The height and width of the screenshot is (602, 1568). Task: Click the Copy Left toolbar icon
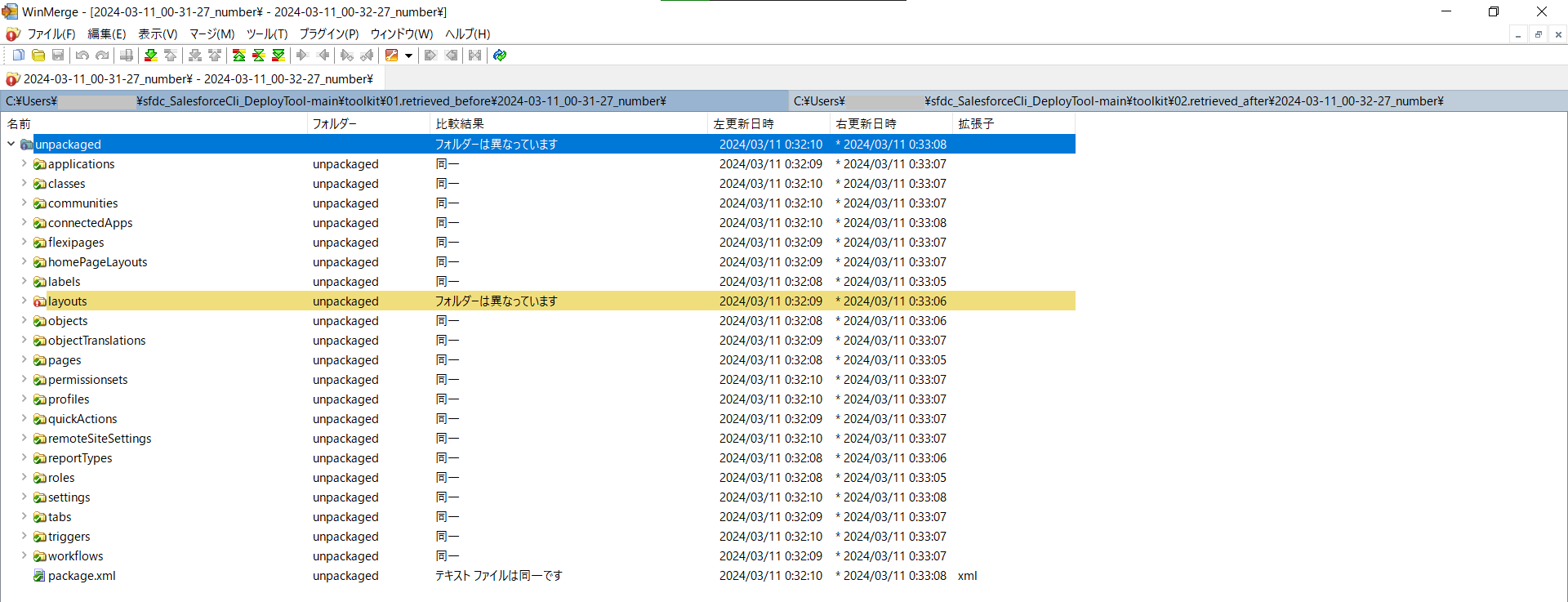(x=323, y=55)
